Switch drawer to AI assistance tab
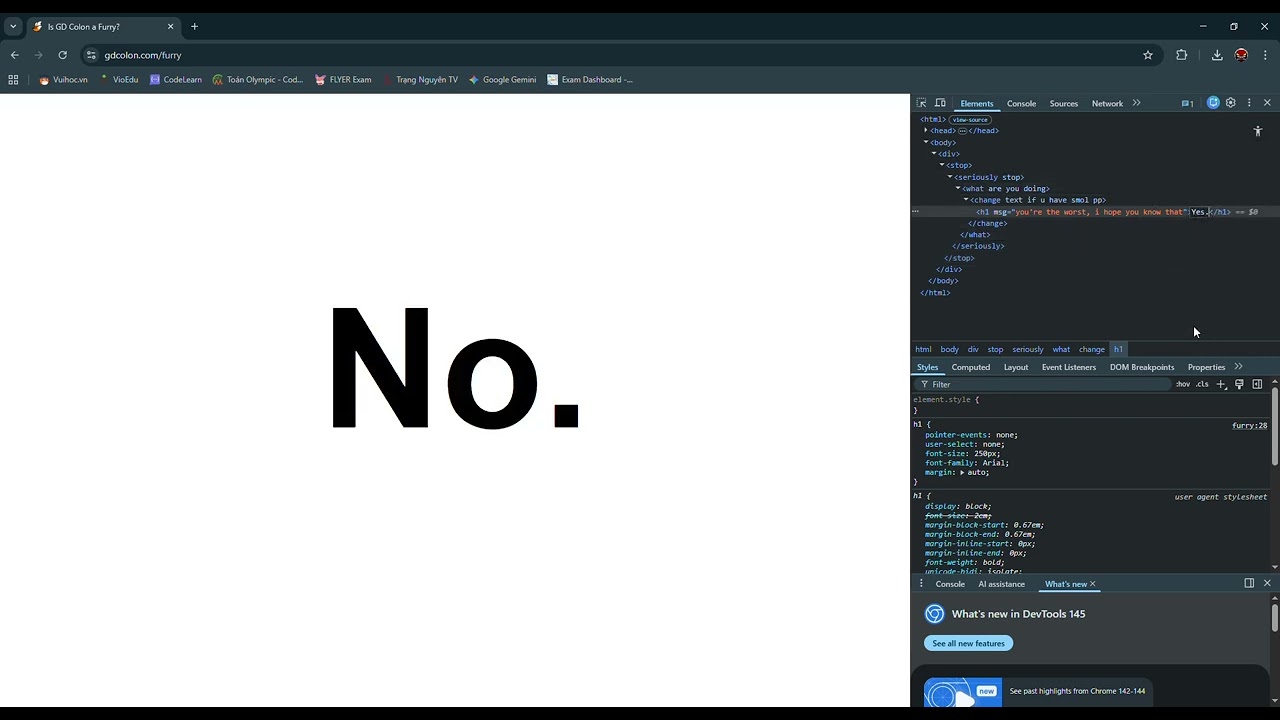This screenshot has width=1280, height=720. click(x=1001, y=584)
